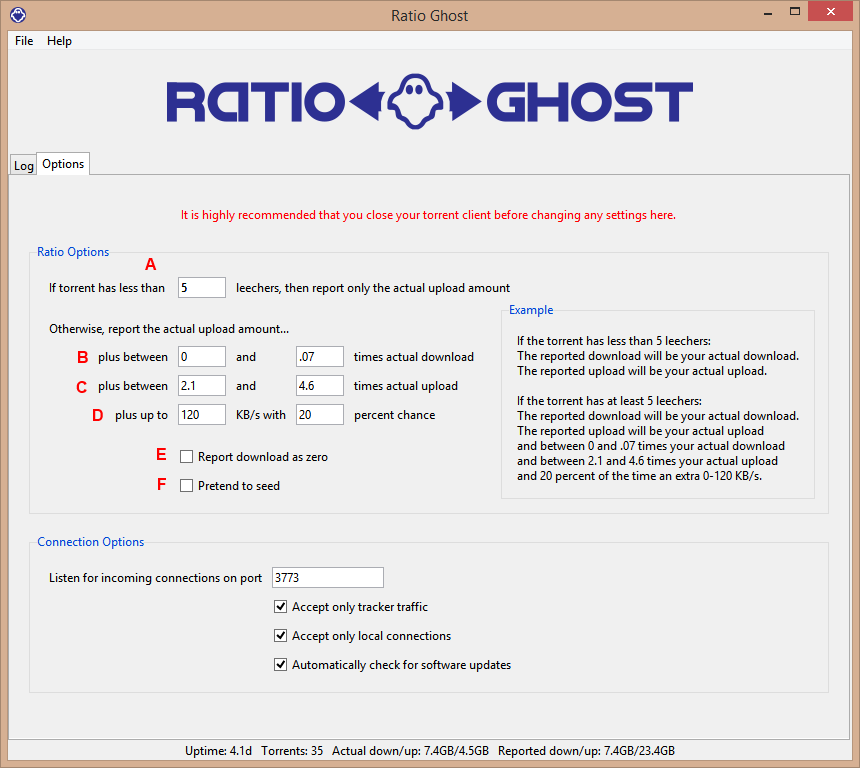This screenshot has height=768, width=860.
Task: Enable Pretend to seed checkbox
Action: [x=186, y=485]
